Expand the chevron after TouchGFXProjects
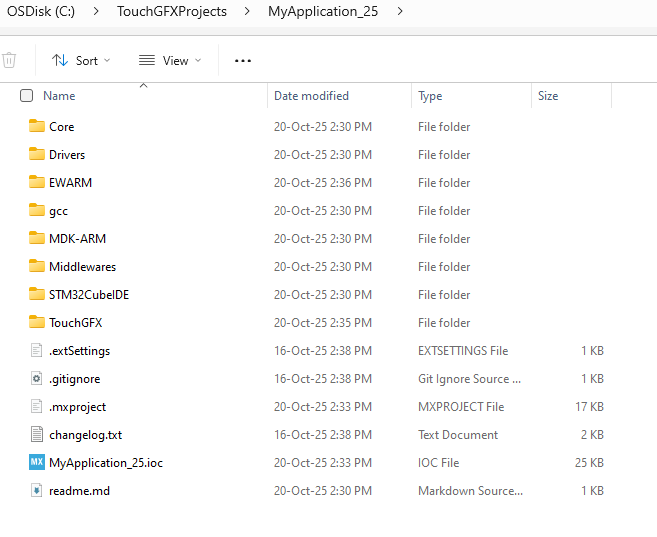The height and width of the screenshot is (537, 657). tap(247, 11)
